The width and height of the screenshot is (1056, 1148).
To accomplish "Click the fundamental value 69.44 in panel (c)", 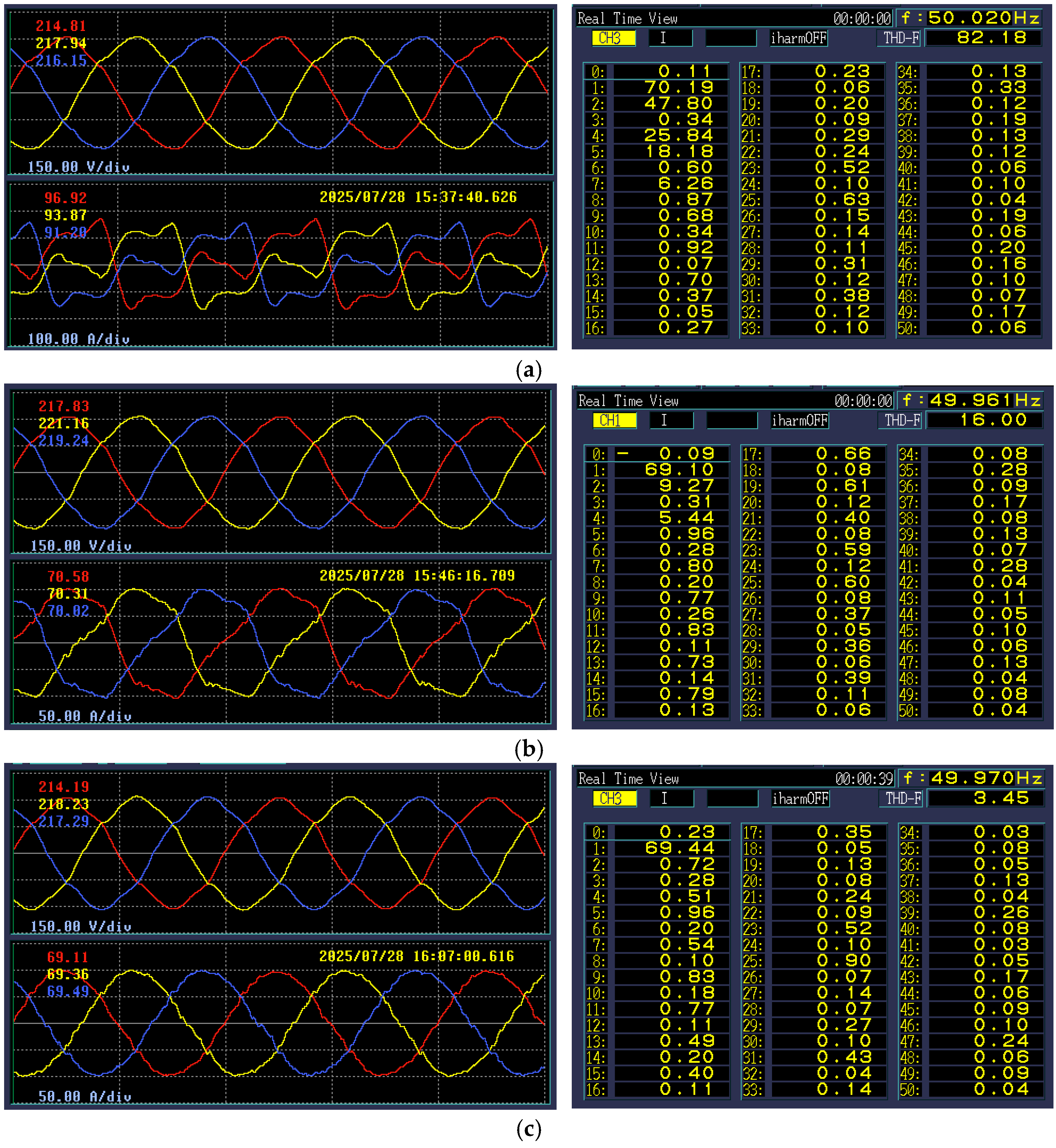I will point(679,848).
